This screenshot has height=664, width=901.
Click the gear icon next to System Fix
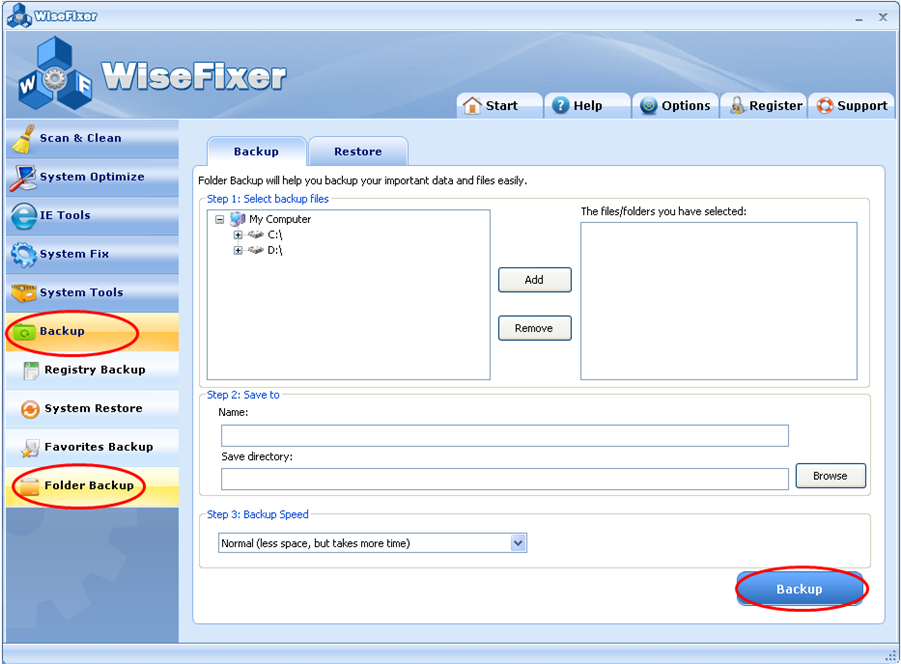pyautogui.click(x=24, y=254)
